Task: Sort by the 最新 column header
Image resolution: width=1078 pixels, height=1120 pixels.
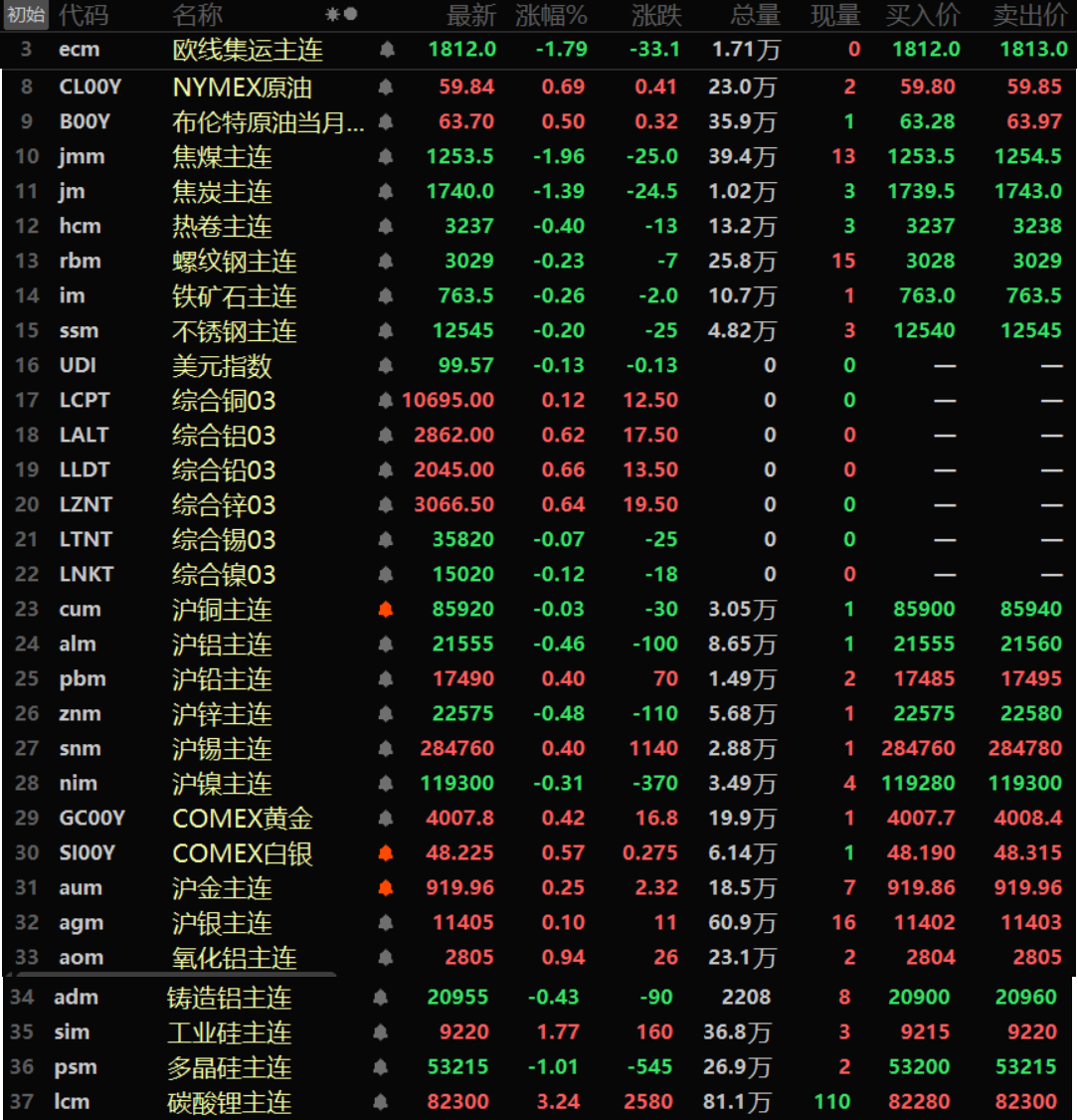Action: point(470,15)
